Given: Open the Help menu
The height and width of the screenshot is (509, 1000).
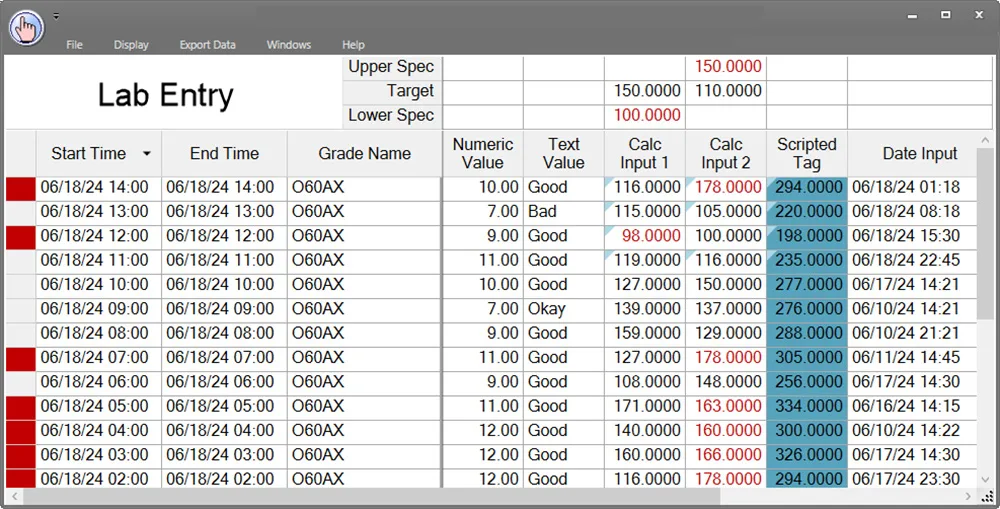Looking at the screenshot, I should [x=353, y=45].
